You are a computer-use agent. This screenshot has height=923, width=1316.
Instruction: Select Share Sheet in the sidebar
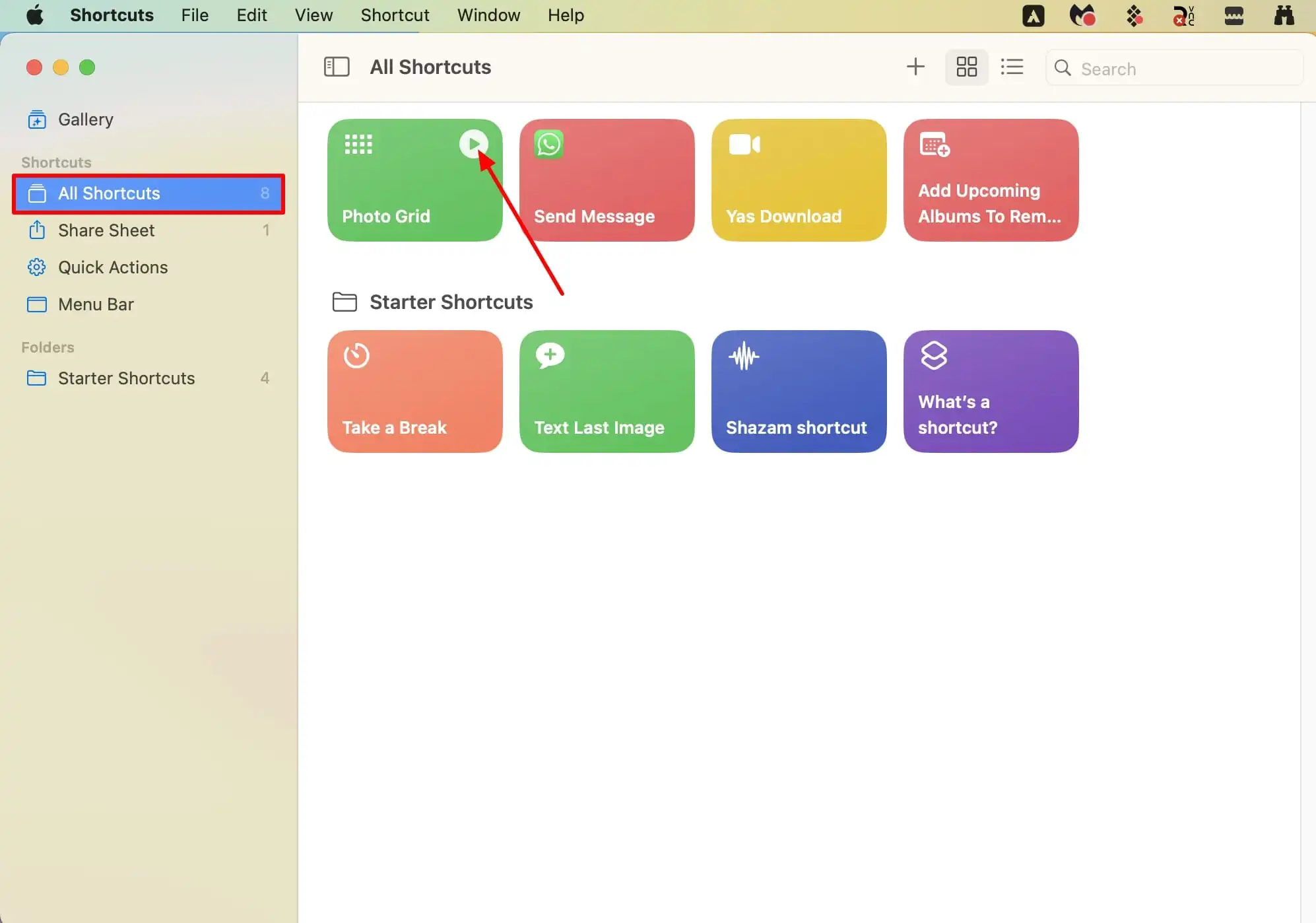pos(149,230)
